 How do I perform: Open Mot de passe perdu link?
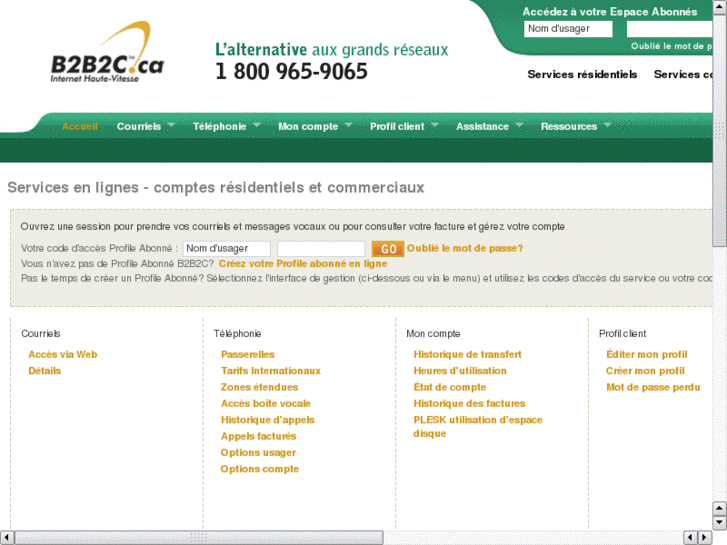[x=653, y=387]
